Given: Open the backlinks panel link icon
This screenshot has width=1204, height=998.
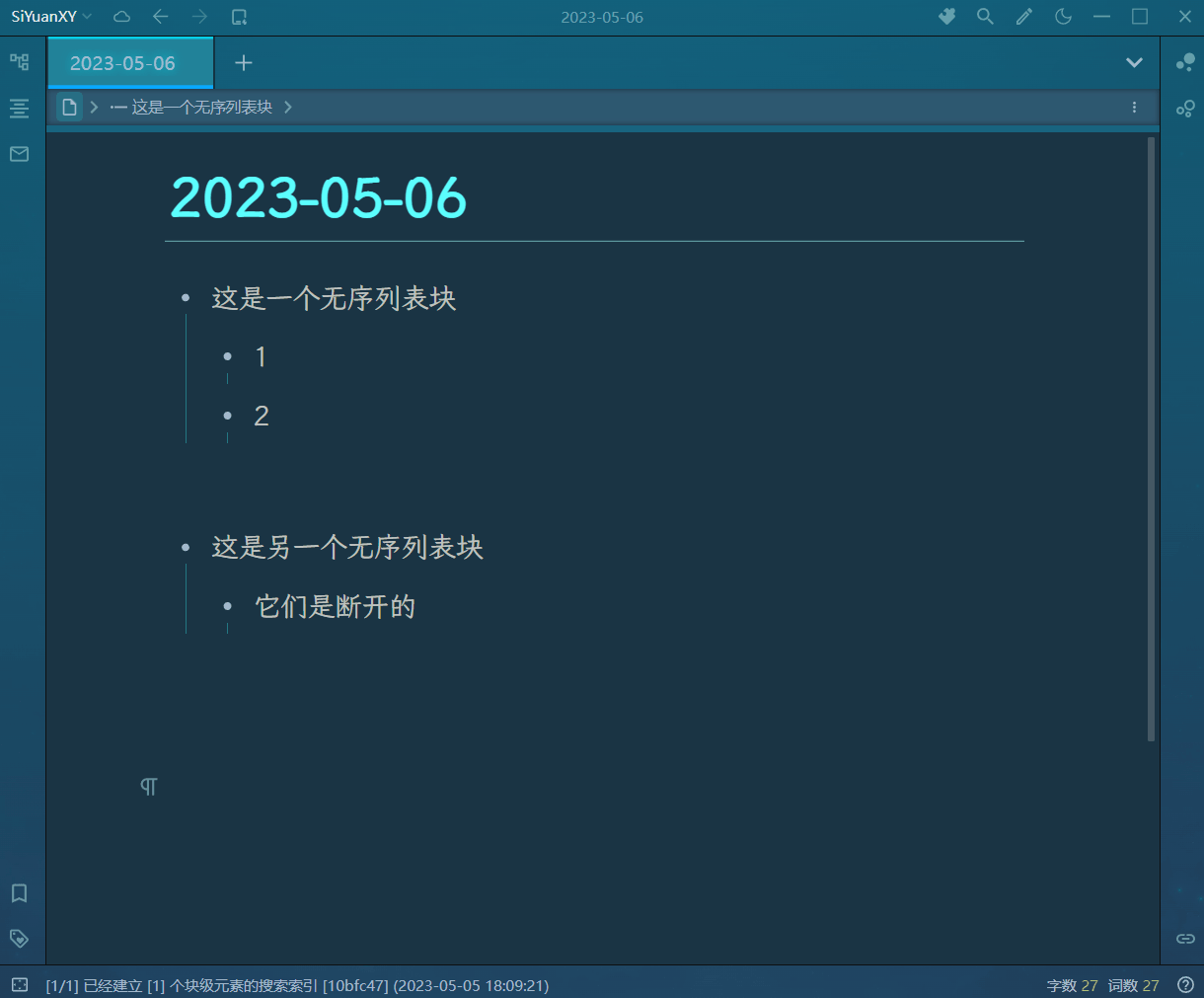Looking at the screenshot, I should tap(1185, 938).
